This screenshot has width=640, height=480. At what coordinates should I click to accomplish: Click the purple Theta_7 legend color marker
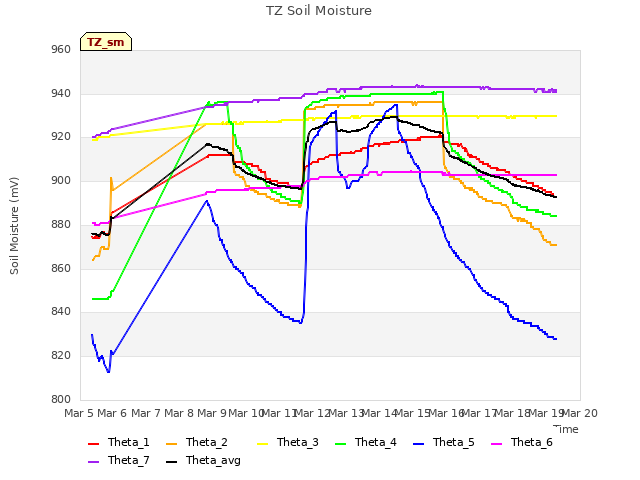(x=93, y=462)
